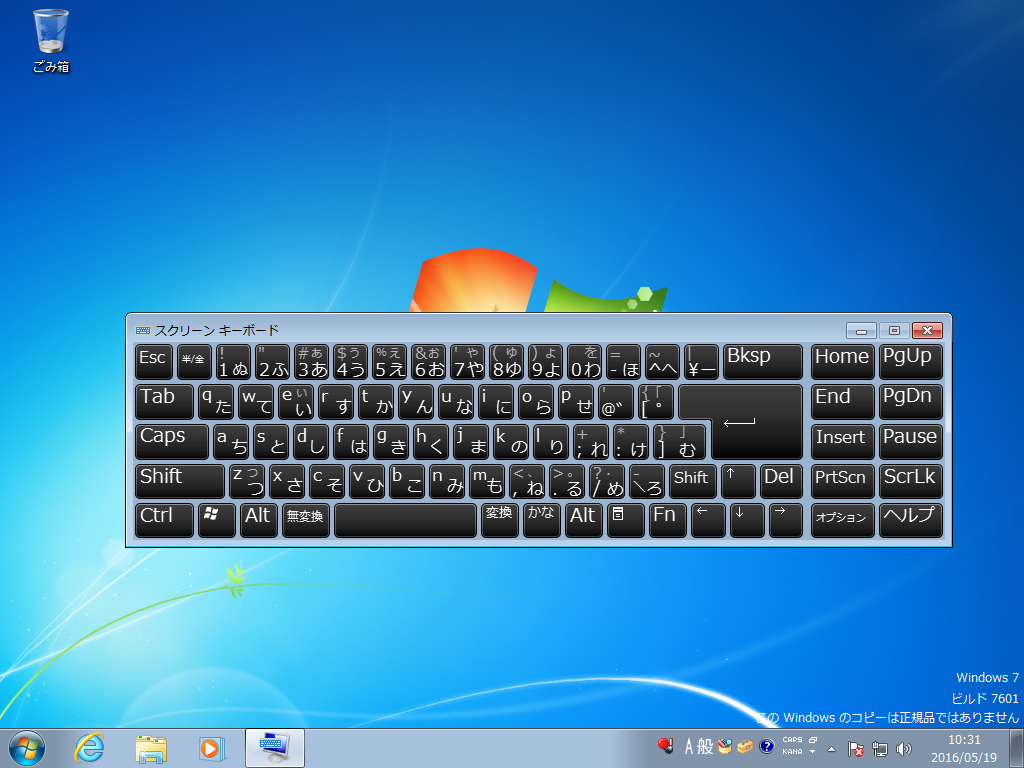The width and height of the screenshot is (1024, 768).
Task: Click the context menu key icon
Action: [626, 520]
